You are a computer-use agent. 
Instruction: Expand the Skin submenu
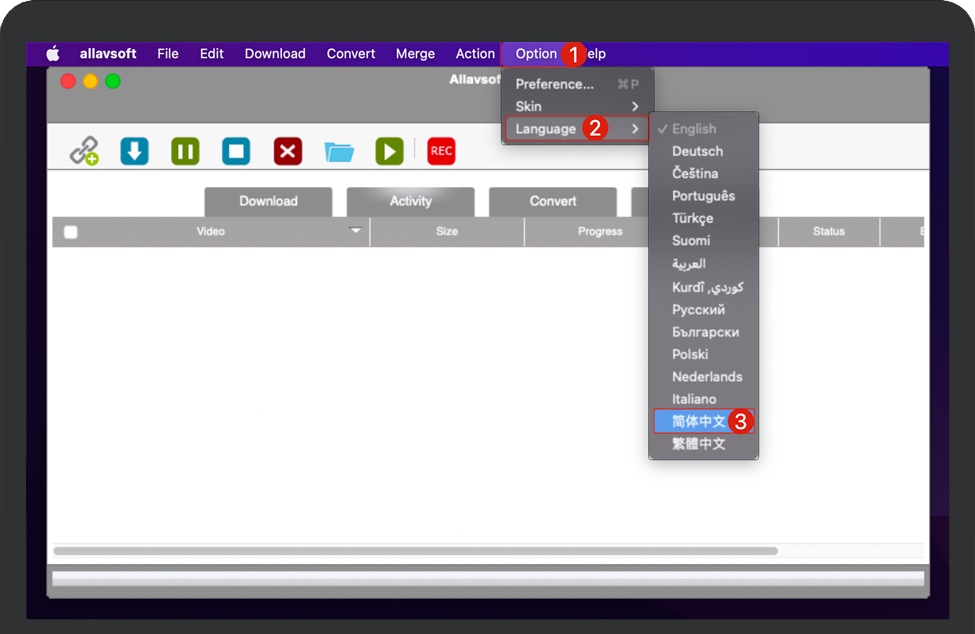coord(577,106)
